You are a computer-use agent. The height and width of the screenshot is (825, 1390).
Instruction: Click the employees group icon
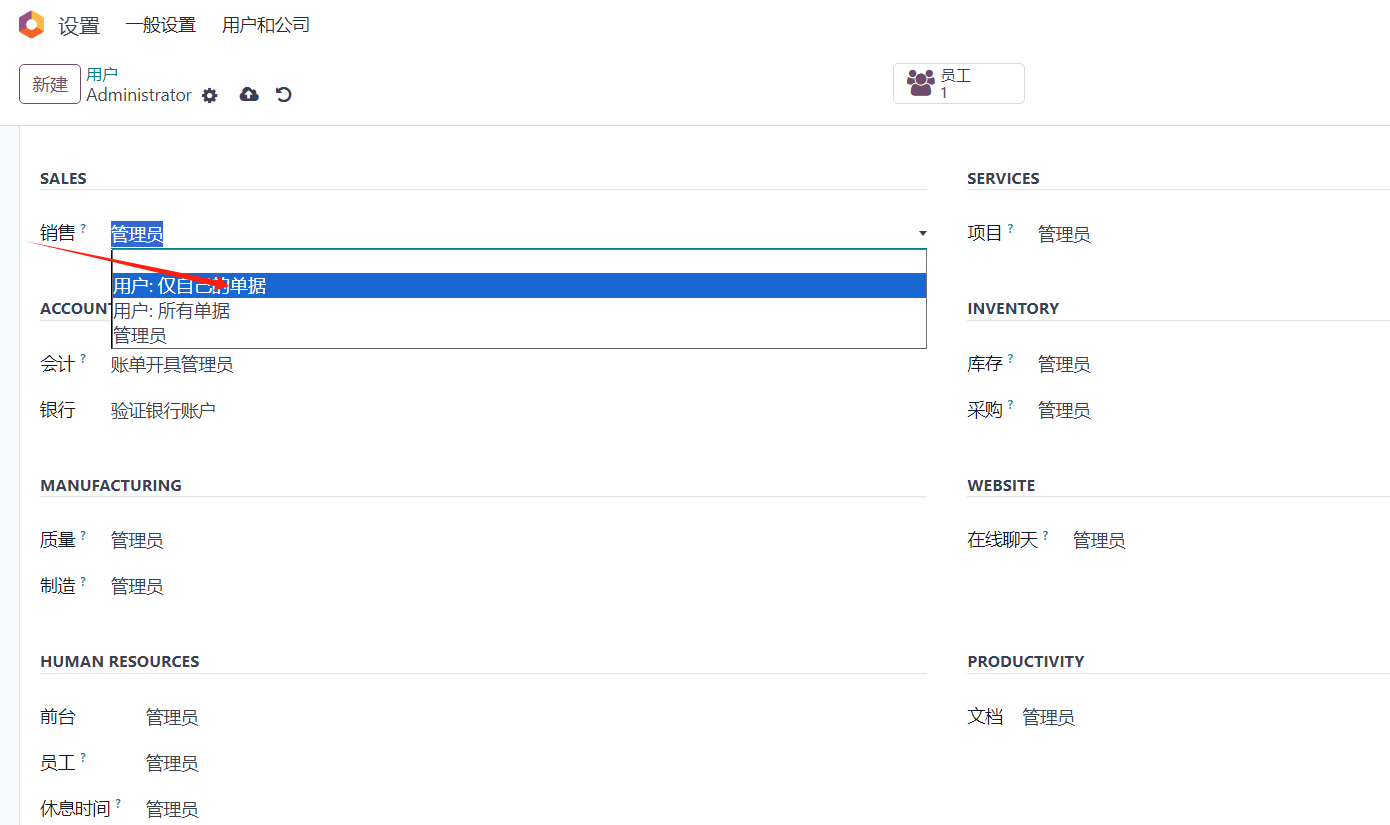coord(920,83)
